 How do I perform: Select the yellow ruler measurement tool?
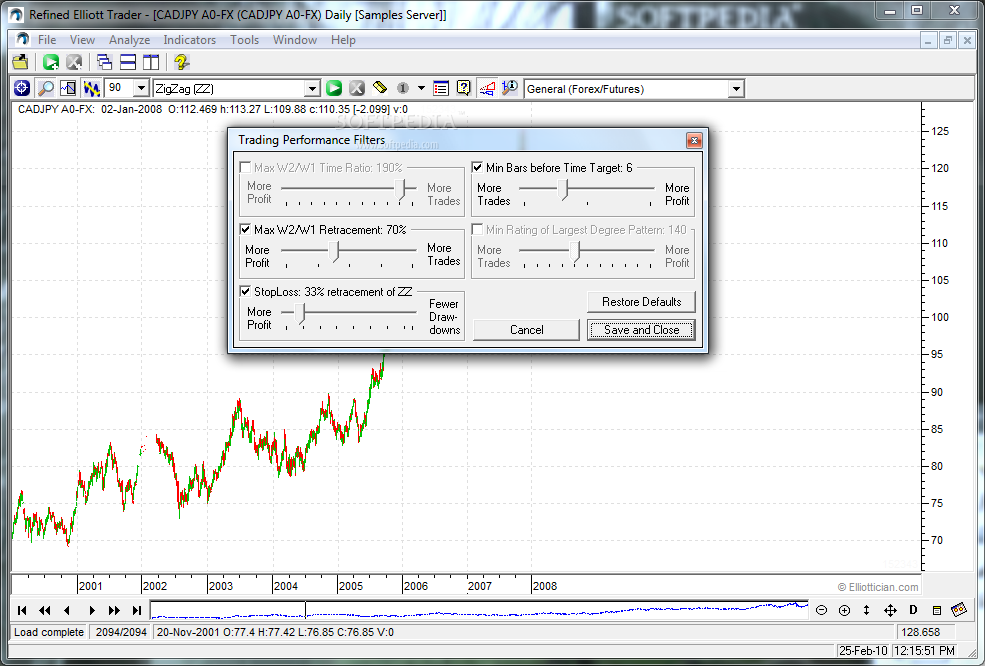[x=379, y=87]
